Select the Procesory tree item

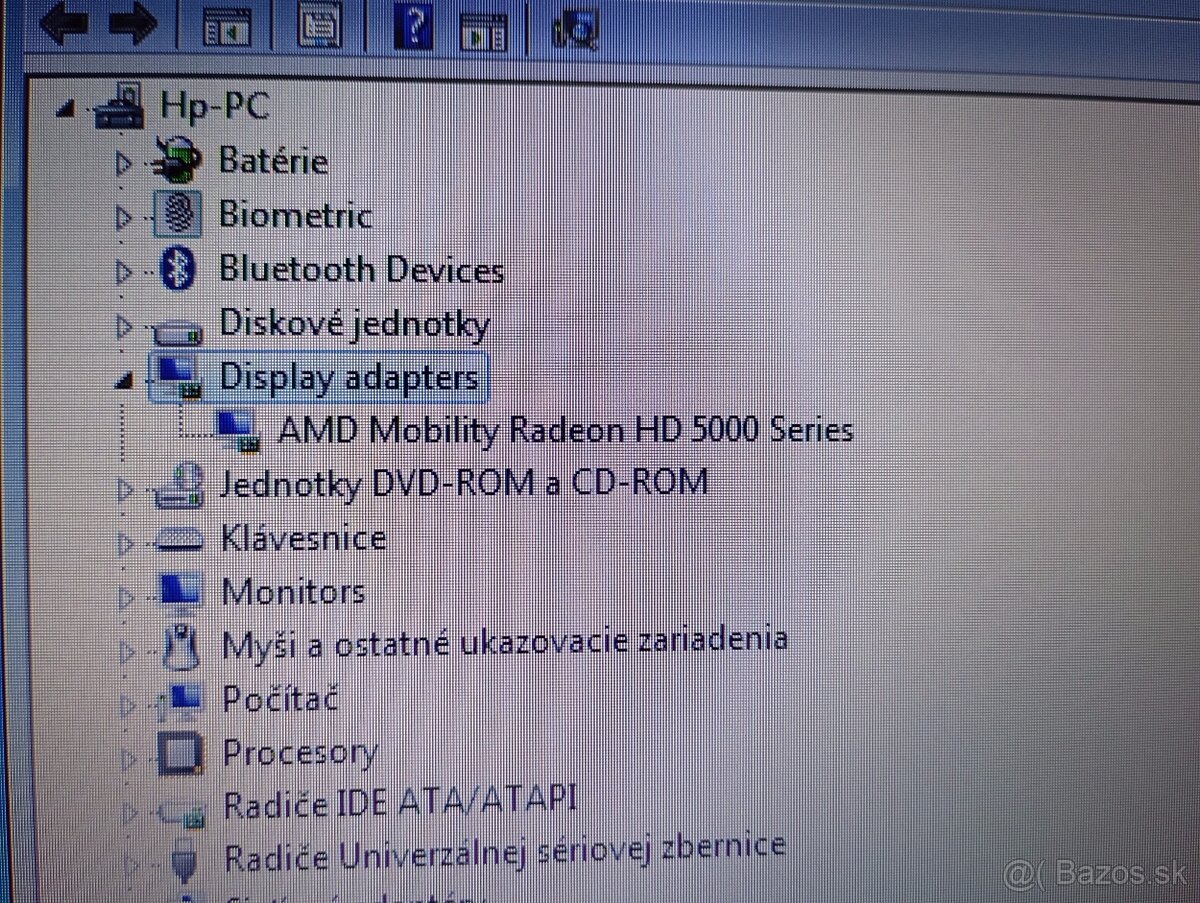pos(300,753)
